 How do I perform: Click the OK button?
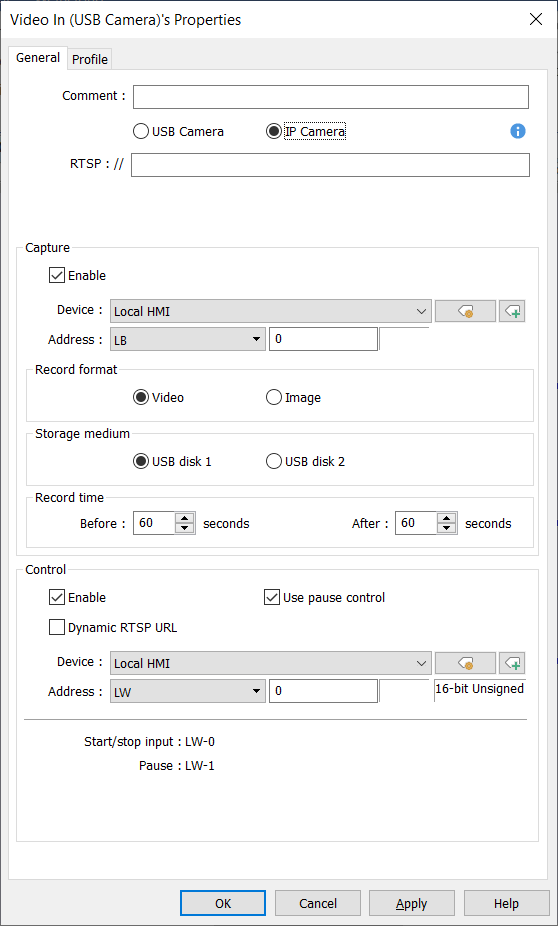[223, 904]
